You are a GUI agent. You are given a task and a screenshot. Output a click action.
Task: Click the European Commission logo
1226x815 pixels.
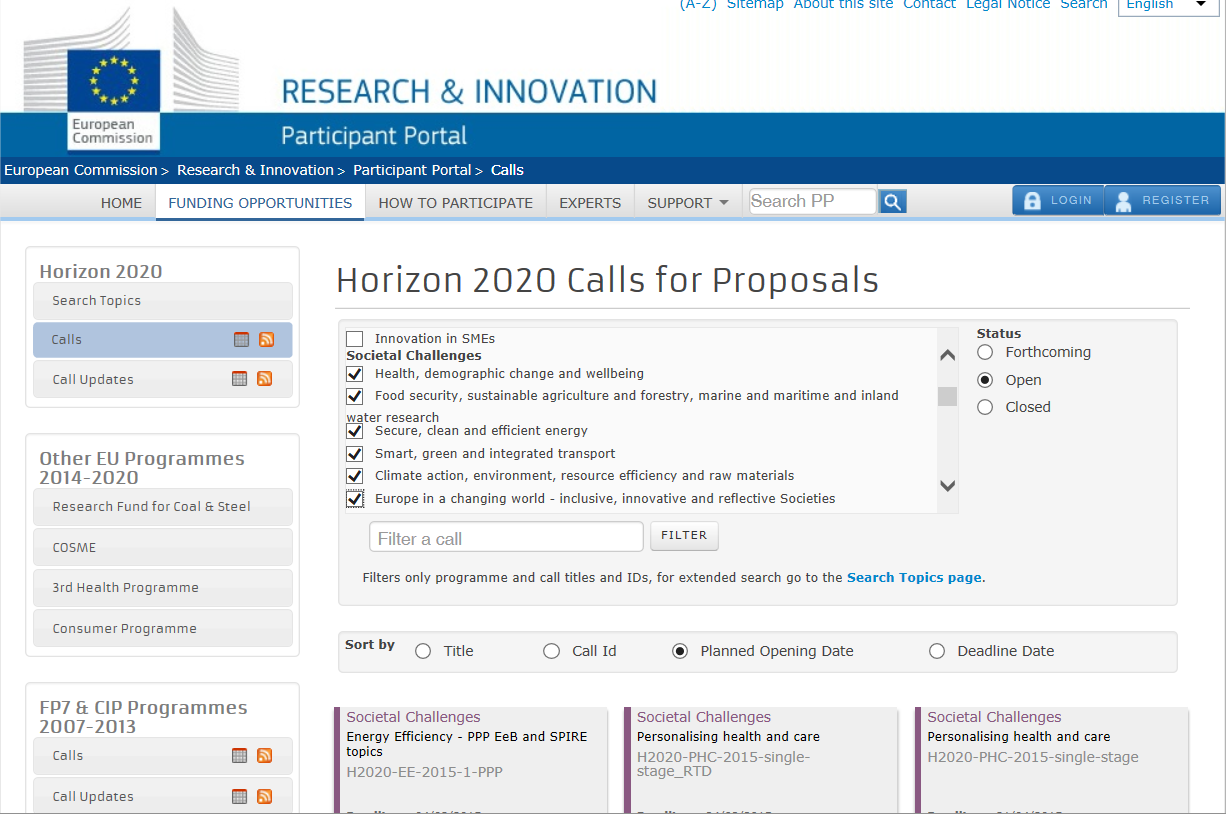tap(113, 98)
